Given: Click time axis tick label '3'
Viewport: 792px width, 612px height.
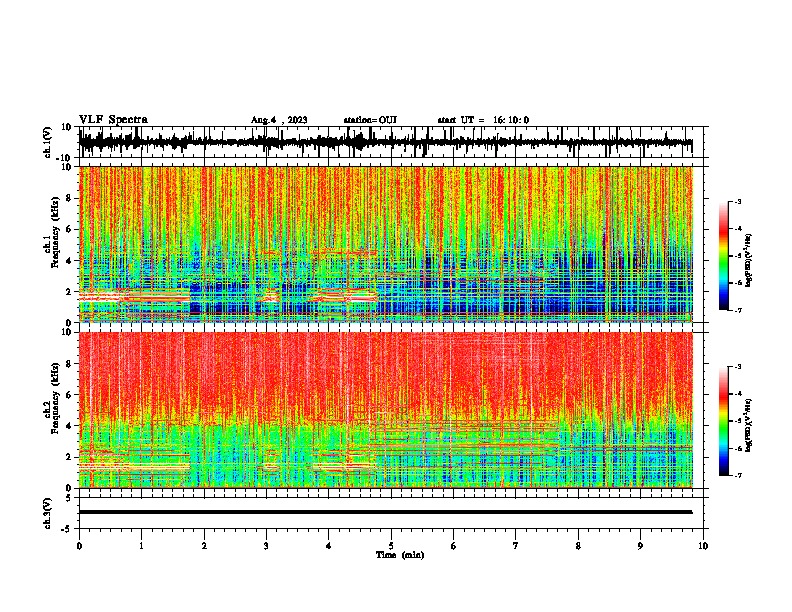Looking at the screenshot, I should pyautogui.click(x=266, y=546).
